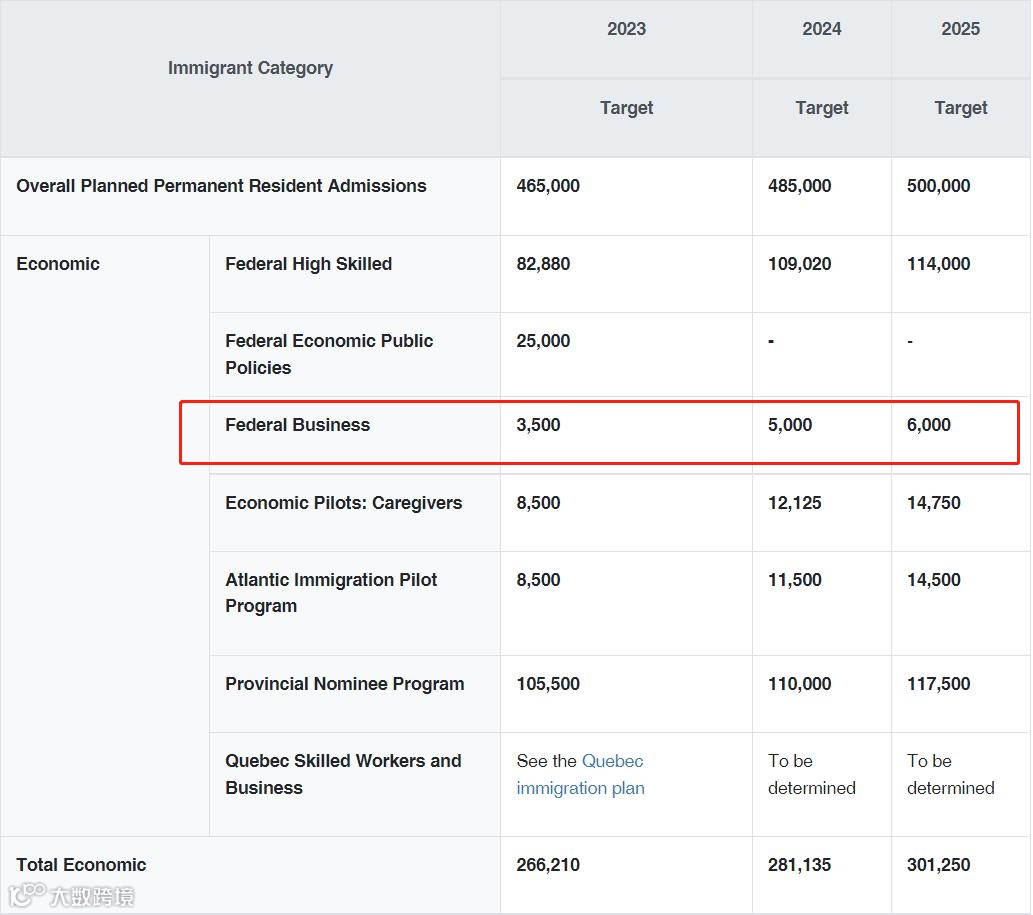Select the 301,250 total economic value

tap(938, 865)
